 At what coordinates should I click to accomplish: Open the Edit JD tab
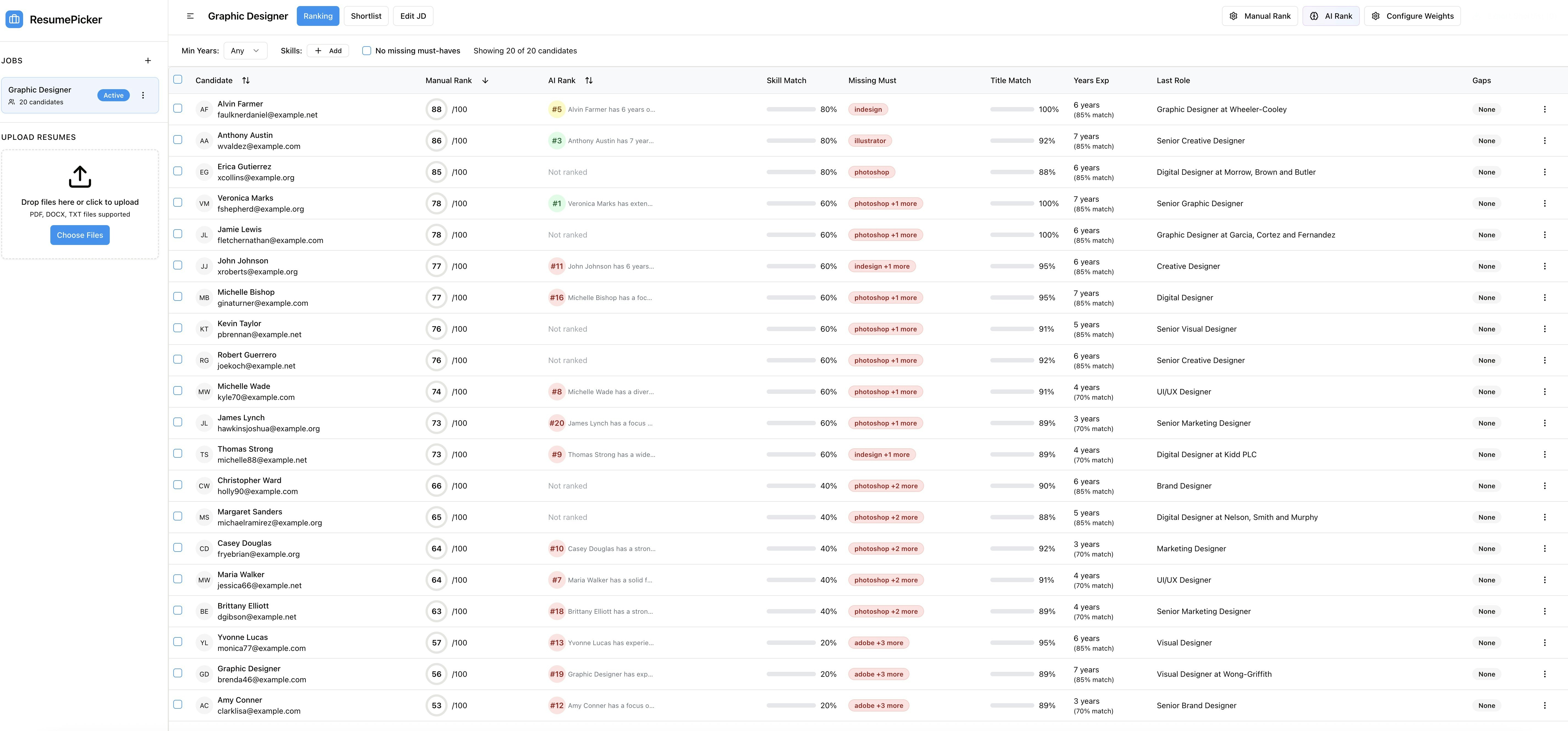(x=413, y=16)
